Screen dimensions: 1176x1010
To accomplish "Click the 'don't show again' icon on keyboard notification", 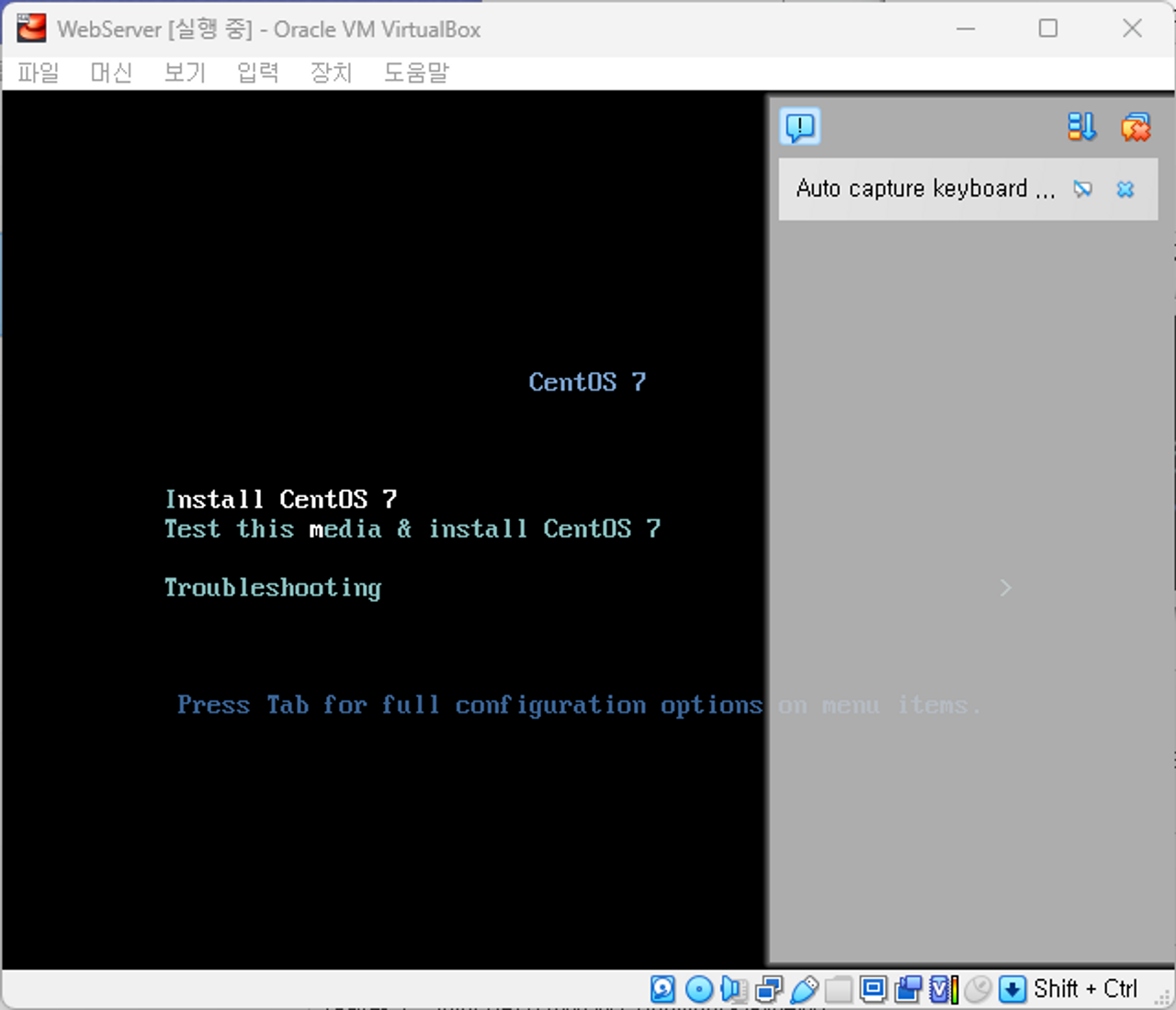I will point(1083,189).
